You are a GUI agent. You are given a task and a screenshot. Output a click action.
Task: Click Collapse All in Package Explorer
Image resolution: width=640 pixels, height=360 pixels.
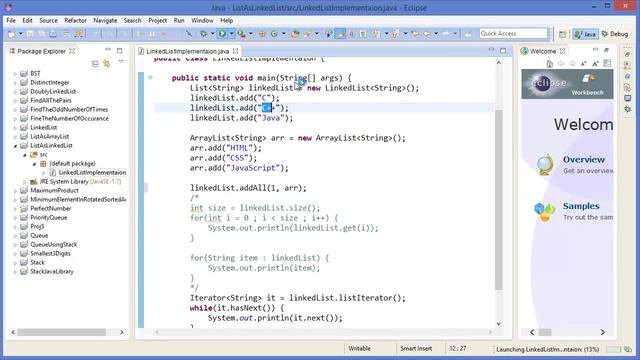[95, 64]
